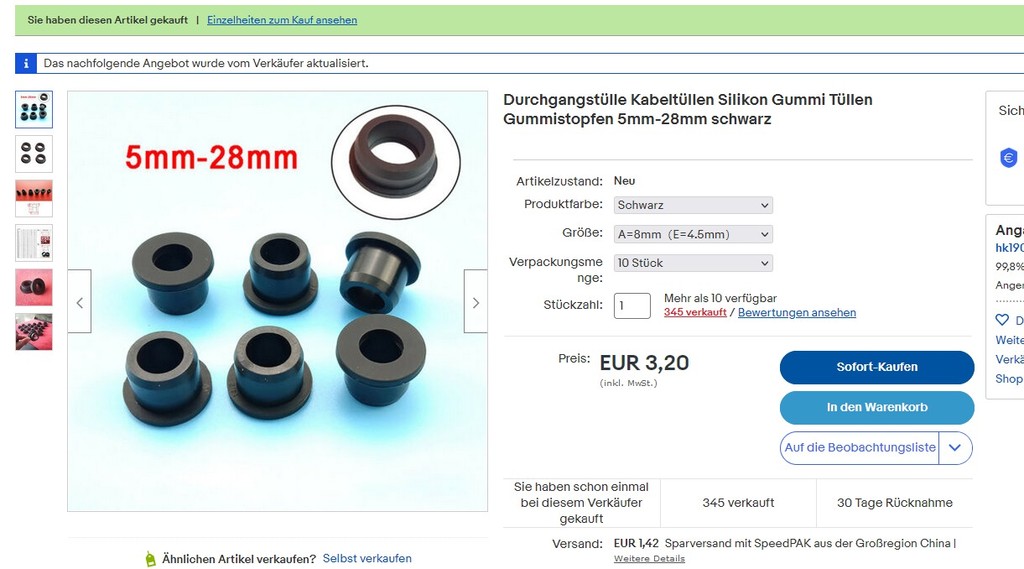Image resolution: width=1024 pixels, height=569 pixels.
Task: Open the Selbst verkaufen link
Action: coord(367,559)
